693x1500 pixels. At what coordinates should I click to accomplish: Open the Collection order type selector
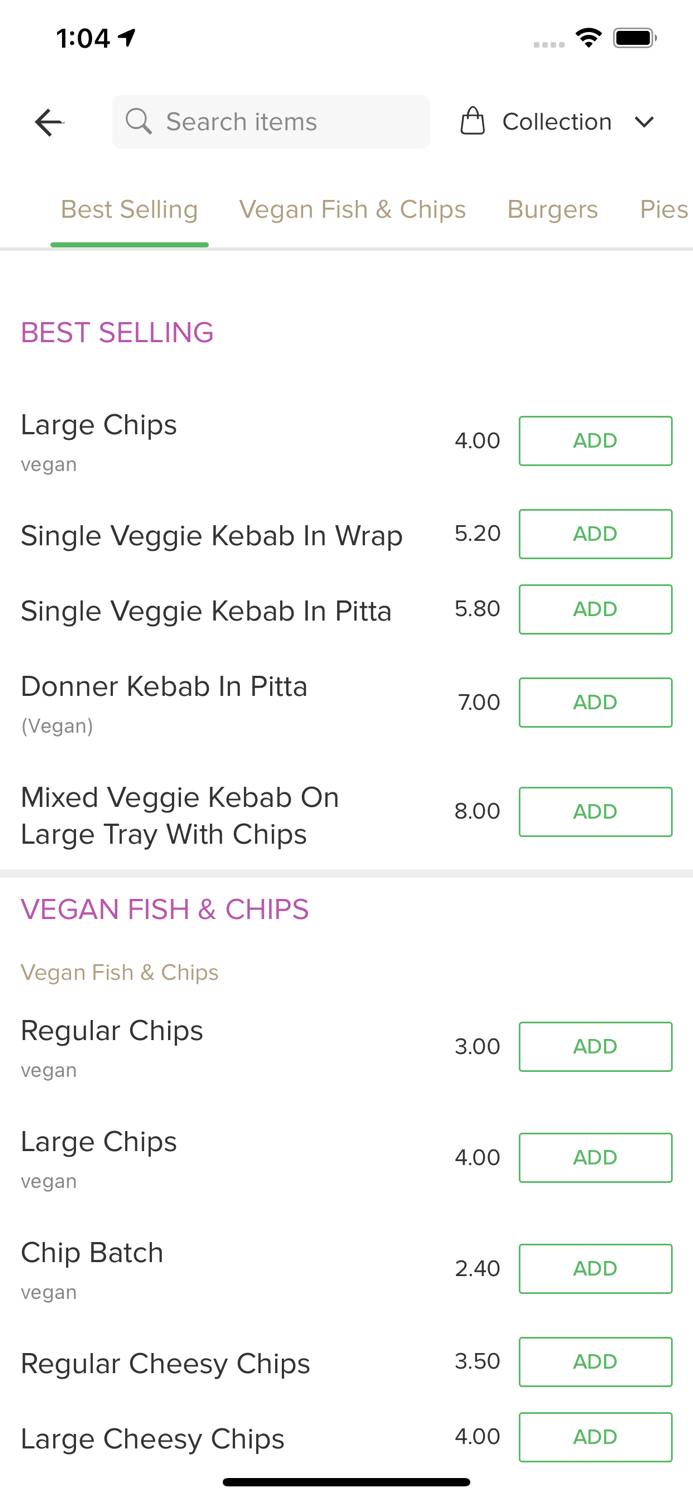tap(556, 122)
